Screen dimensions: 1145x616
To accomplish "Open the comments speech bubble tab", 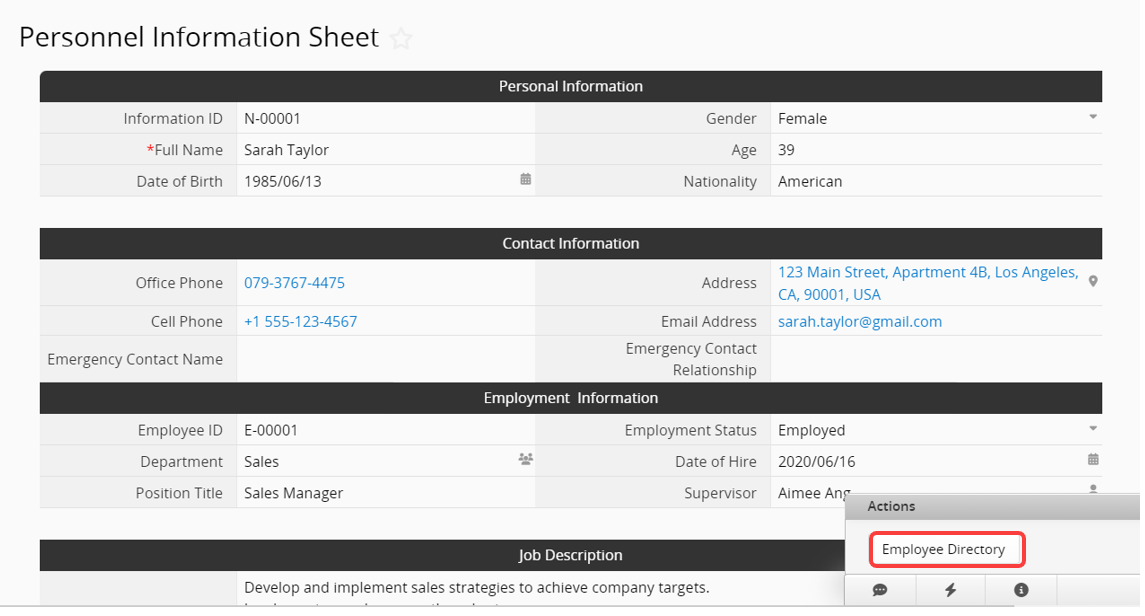I will click(x=880, y=590).
